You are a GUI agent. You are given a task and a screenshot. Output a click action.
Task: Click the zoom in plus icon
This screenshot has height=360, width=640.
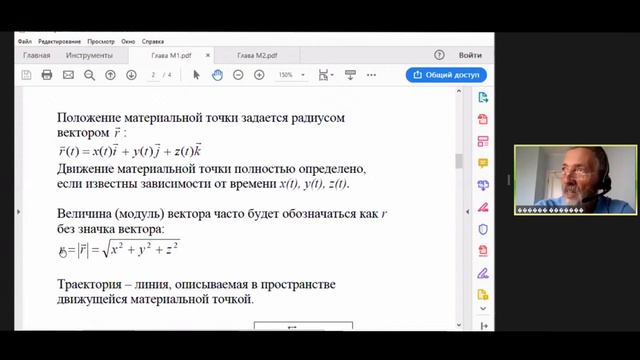tap(259, 75)
